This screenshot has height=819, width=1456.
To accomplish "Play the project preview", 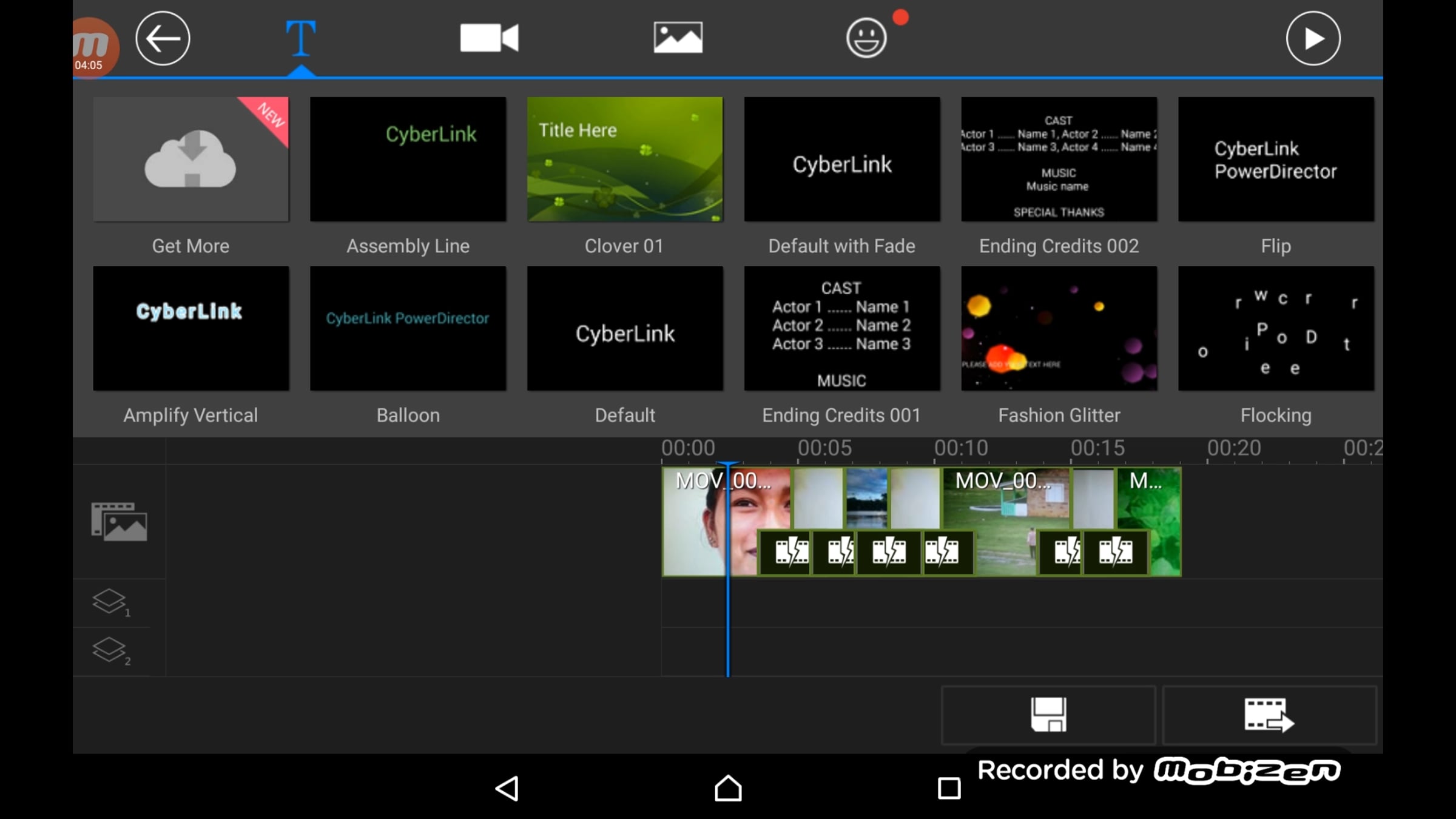I will point(1313,38).
